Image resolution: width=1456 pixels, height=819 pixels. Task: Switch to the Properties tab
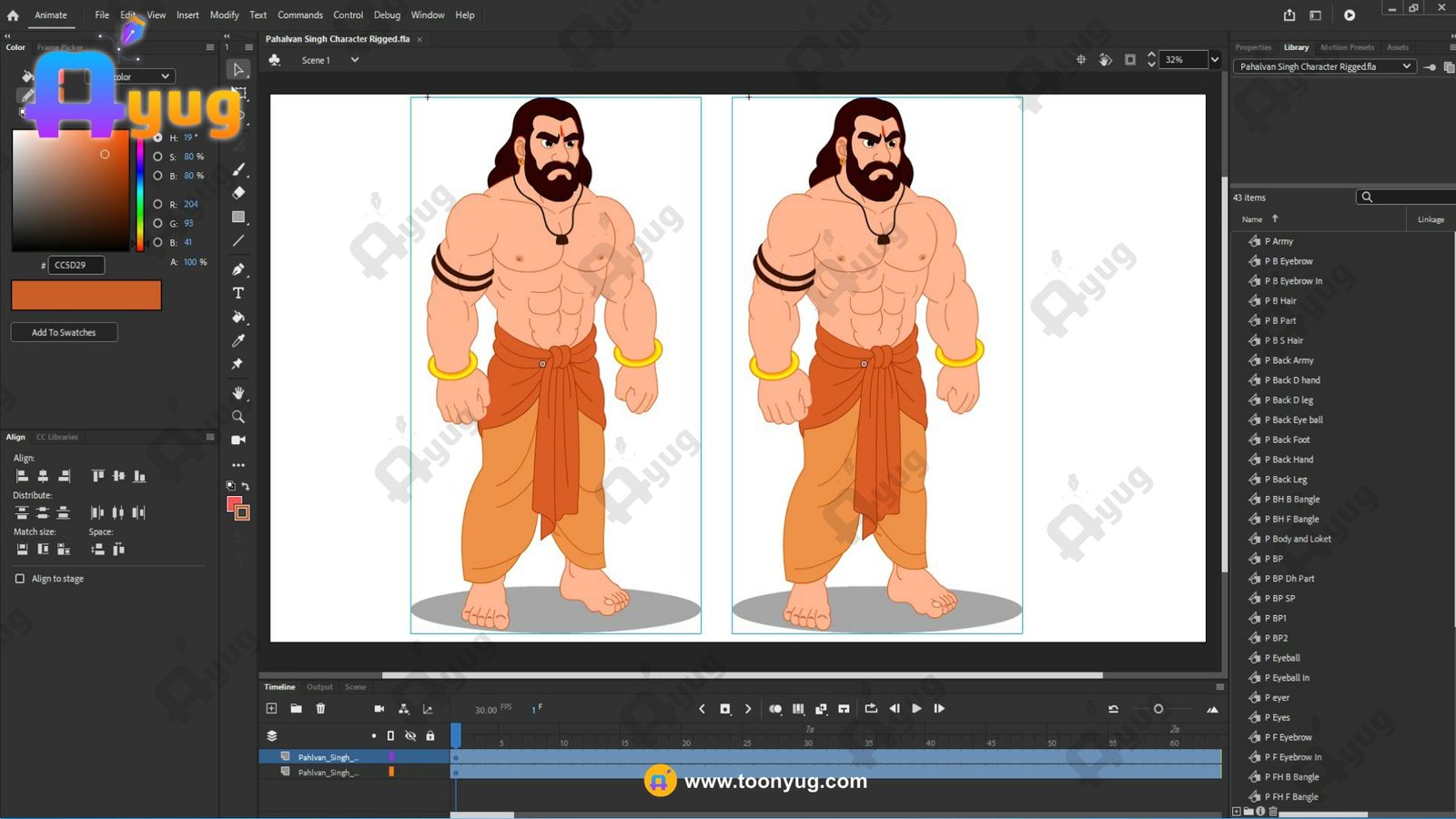pyautogui.click(x=1253, y=47)
